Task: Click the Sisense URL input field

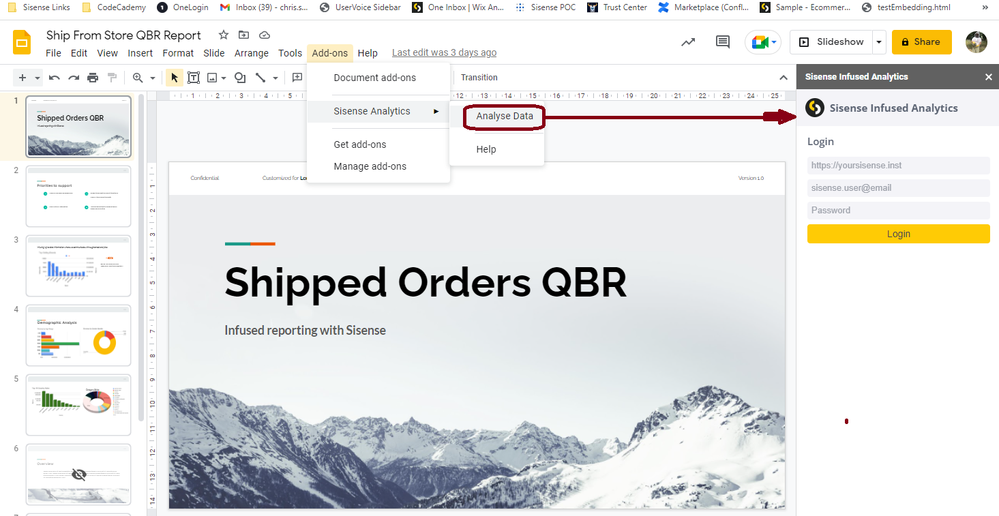Action: click(898, 165)
